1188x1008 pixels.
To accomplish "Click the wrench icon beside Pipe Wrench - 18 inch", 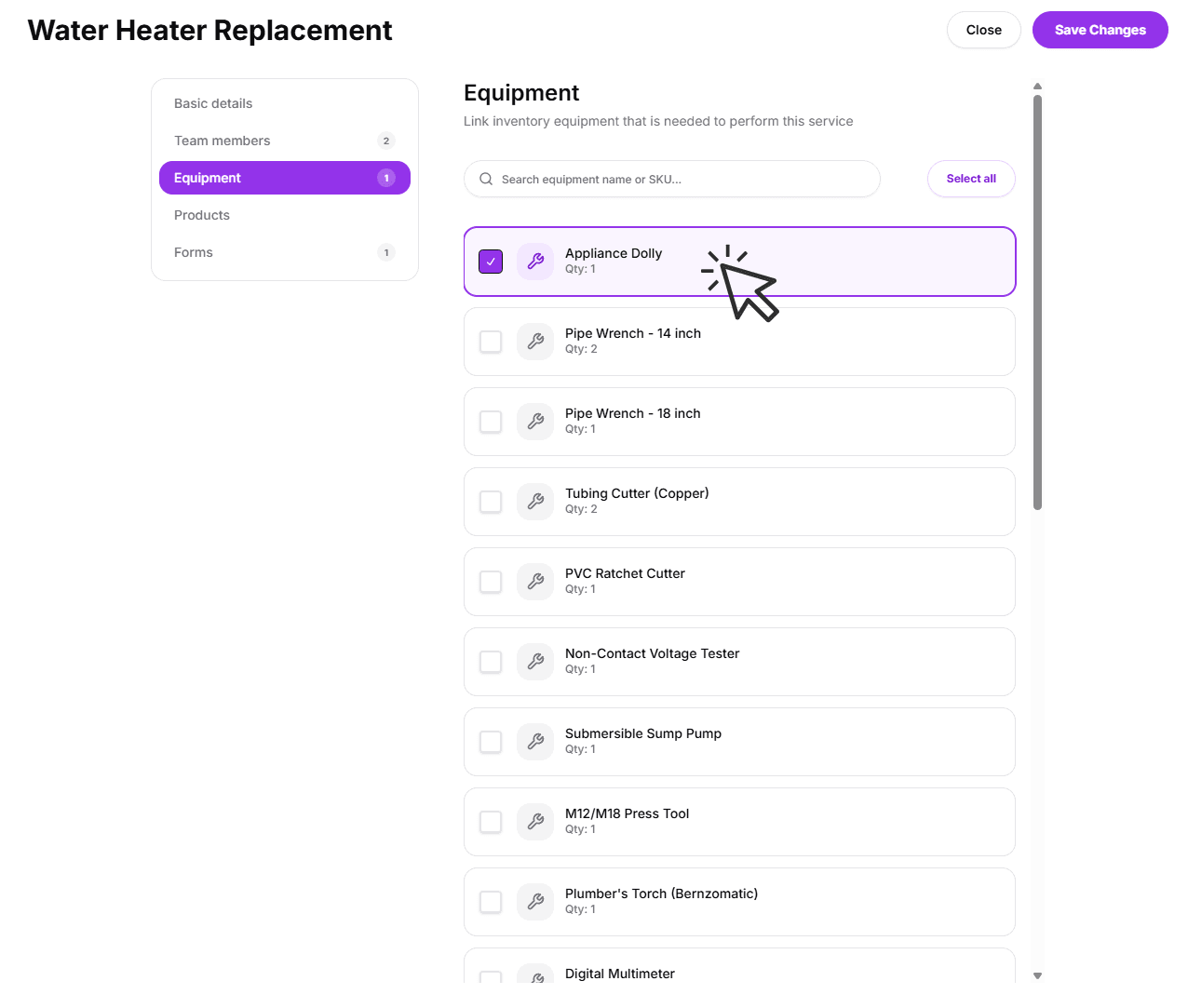I will pos(535,422).
